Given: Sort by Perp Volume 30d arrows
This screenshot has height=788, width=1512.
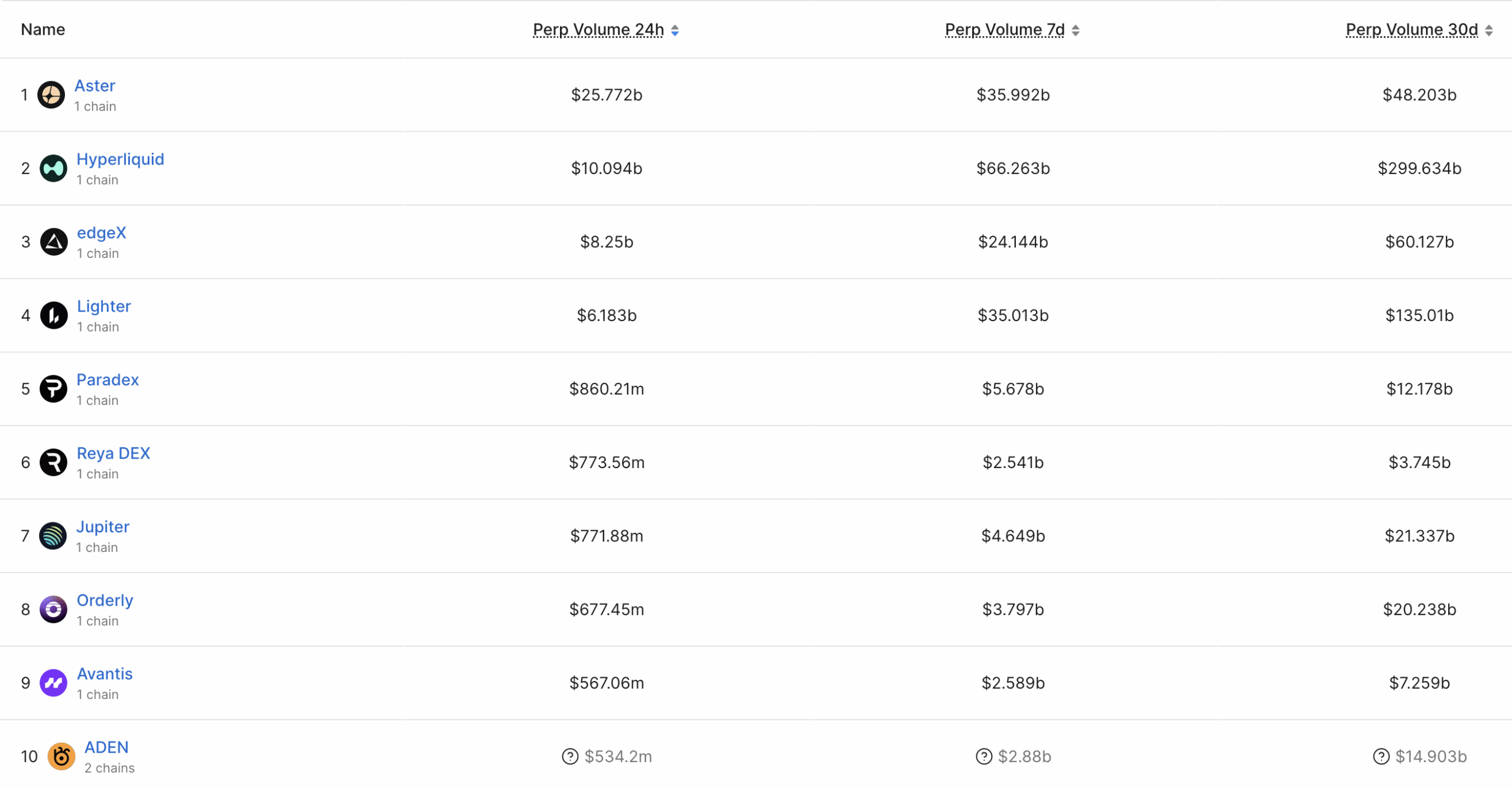Looking at the screenshot, I should coord(1489,30).
